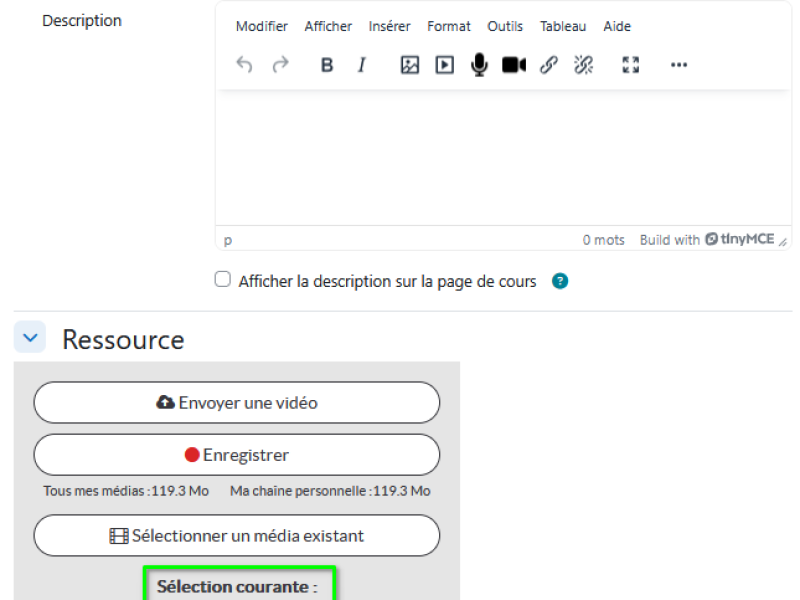Image resolution: width=800 pixels, height=600 pixels.
Task: Open the Modifier menu
Action: coord(262,26)
